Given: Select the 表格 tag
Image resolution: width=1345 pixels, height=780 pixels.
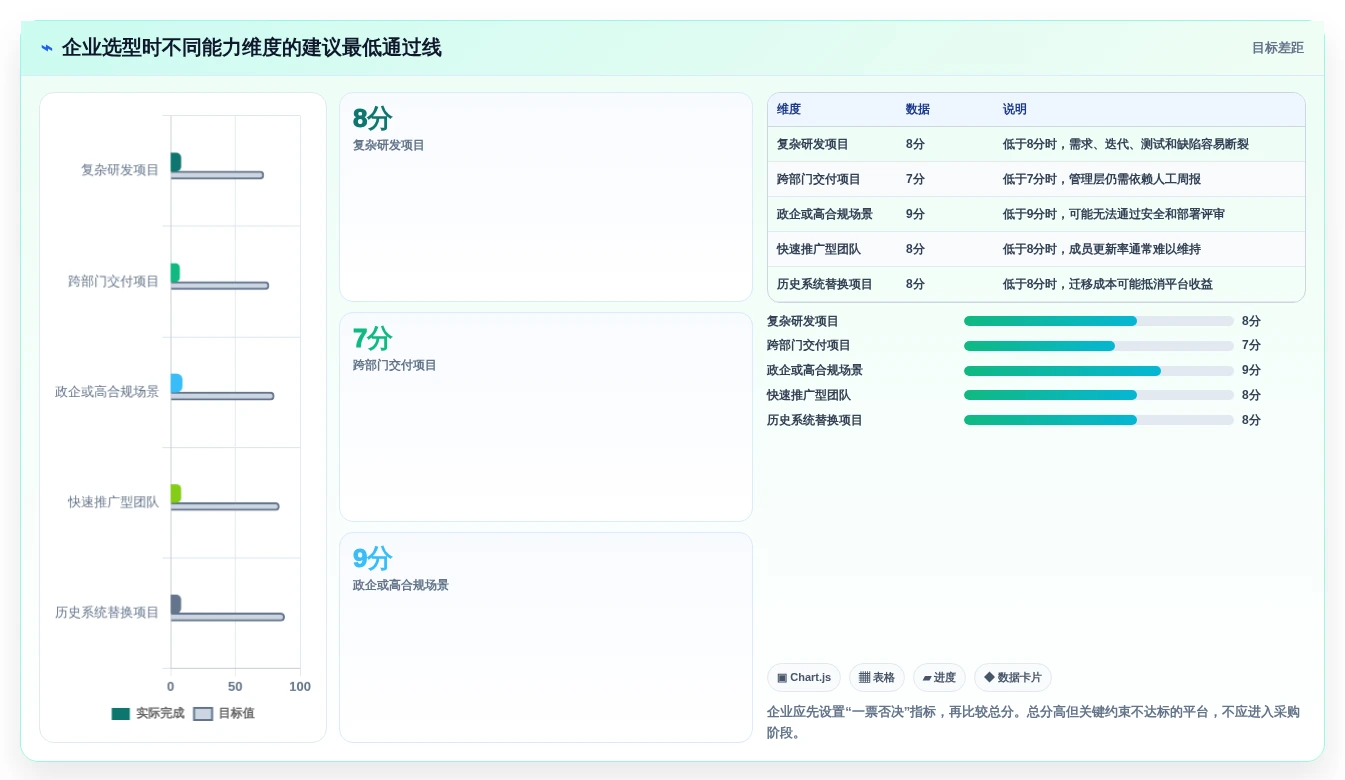Looking at the screenshot, I should click(877, 677).
